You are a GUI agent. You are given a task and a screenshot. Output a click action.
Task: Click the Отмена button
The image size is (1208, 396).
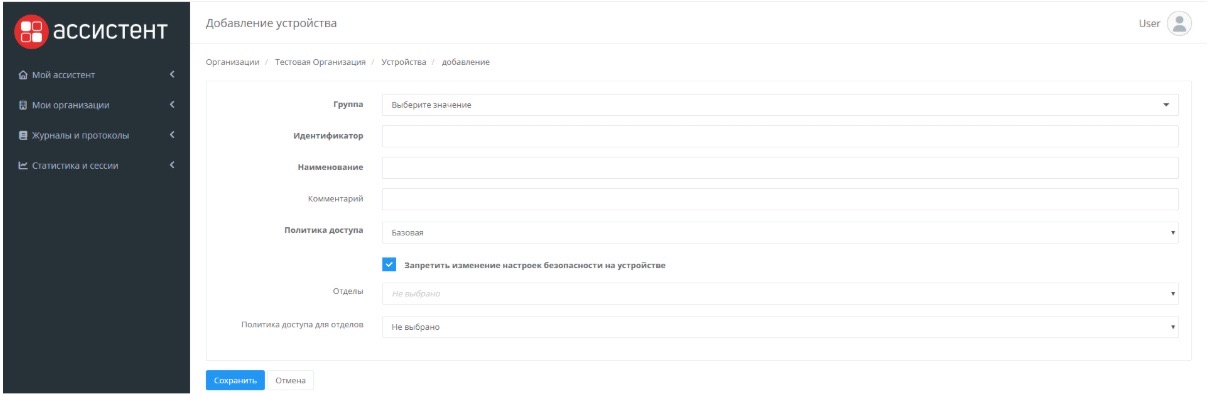(290, 380)
